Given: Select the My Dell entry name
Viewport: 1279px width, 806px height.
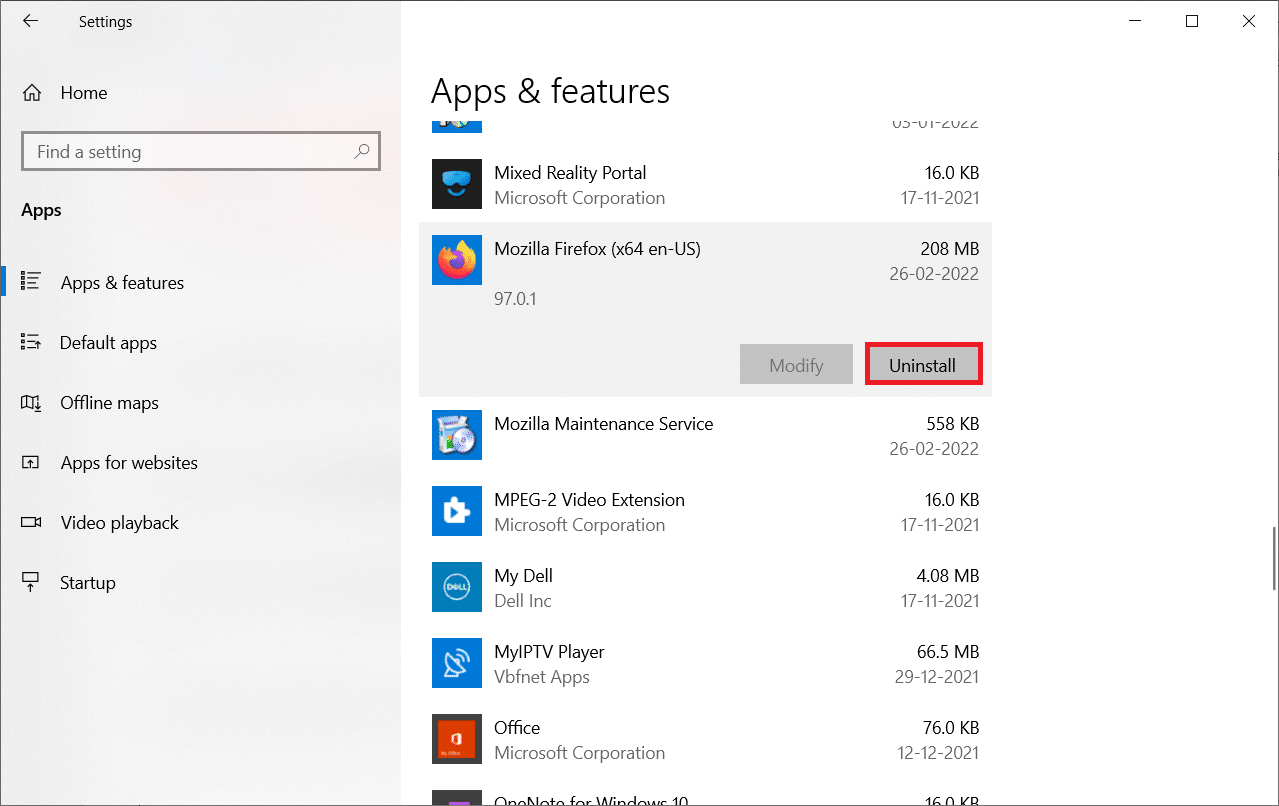Looking at the screenshot, I should (523, 576).
